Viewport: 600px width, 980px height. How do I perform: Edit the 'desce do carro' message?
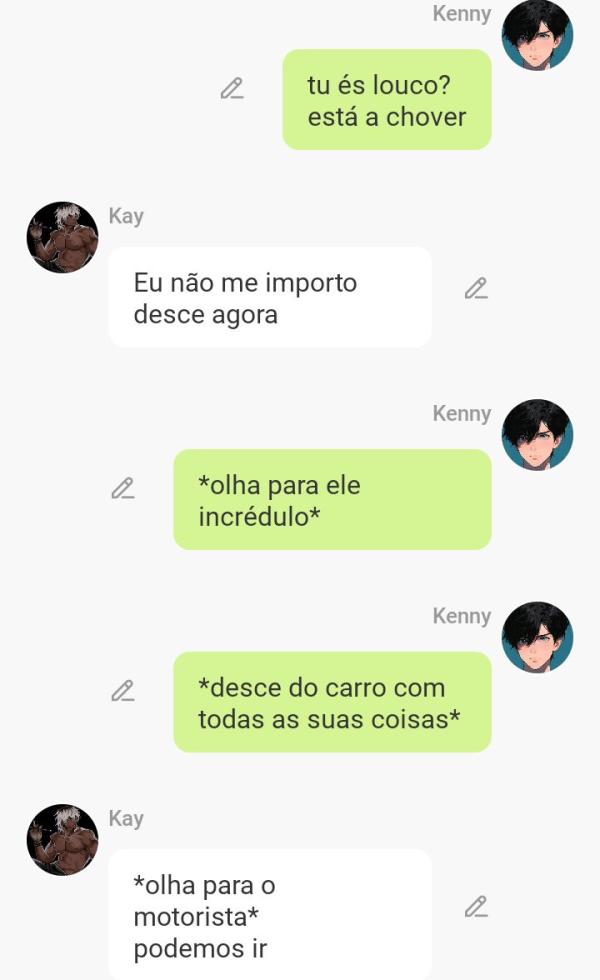(x=122, y=691)
